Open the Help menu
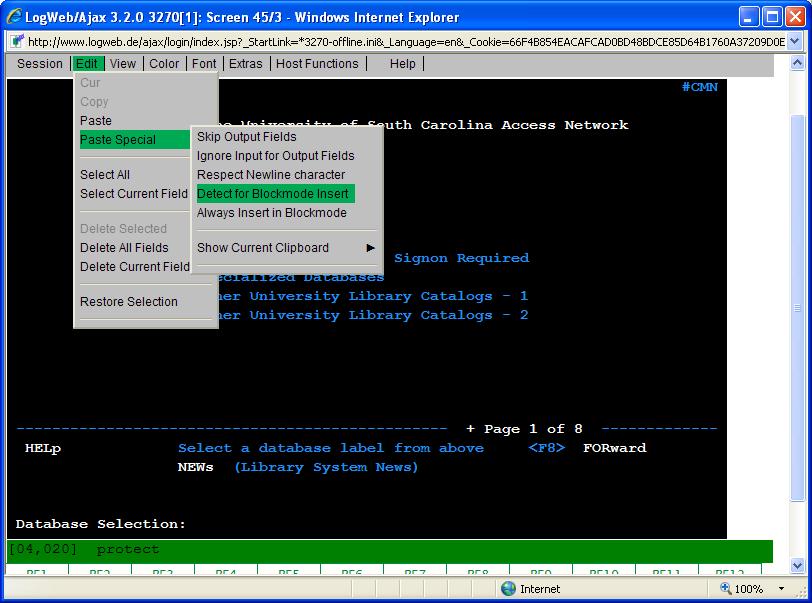The width and height of the screenshot is (812, 603). (x=402, y=64)
